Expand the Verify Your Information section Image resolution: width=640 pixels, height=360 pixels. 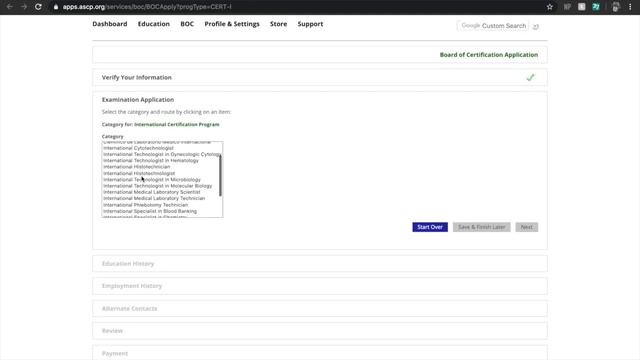point(320,78)
